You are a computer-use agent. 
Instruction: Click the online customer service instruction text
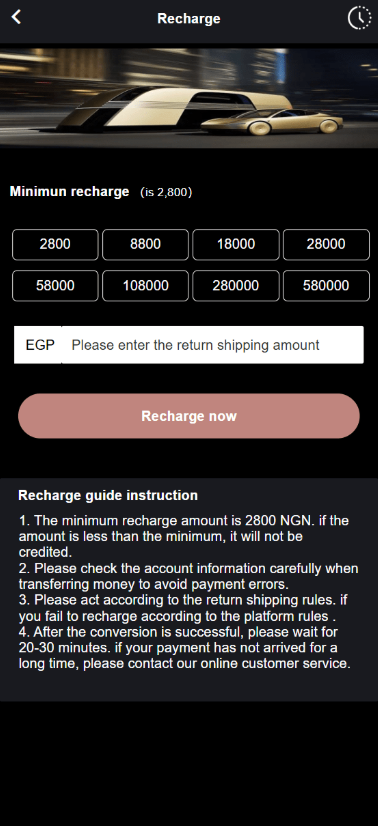point(185,647)
